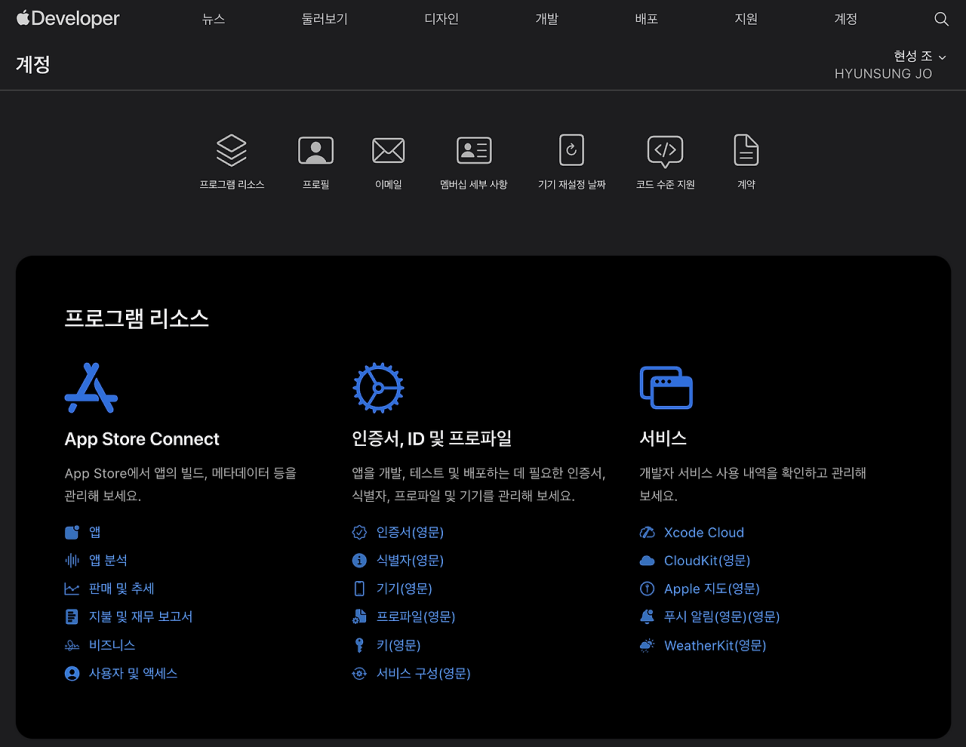
Task: Open the WeatherKit(영문) link
Action: point(715,645)
